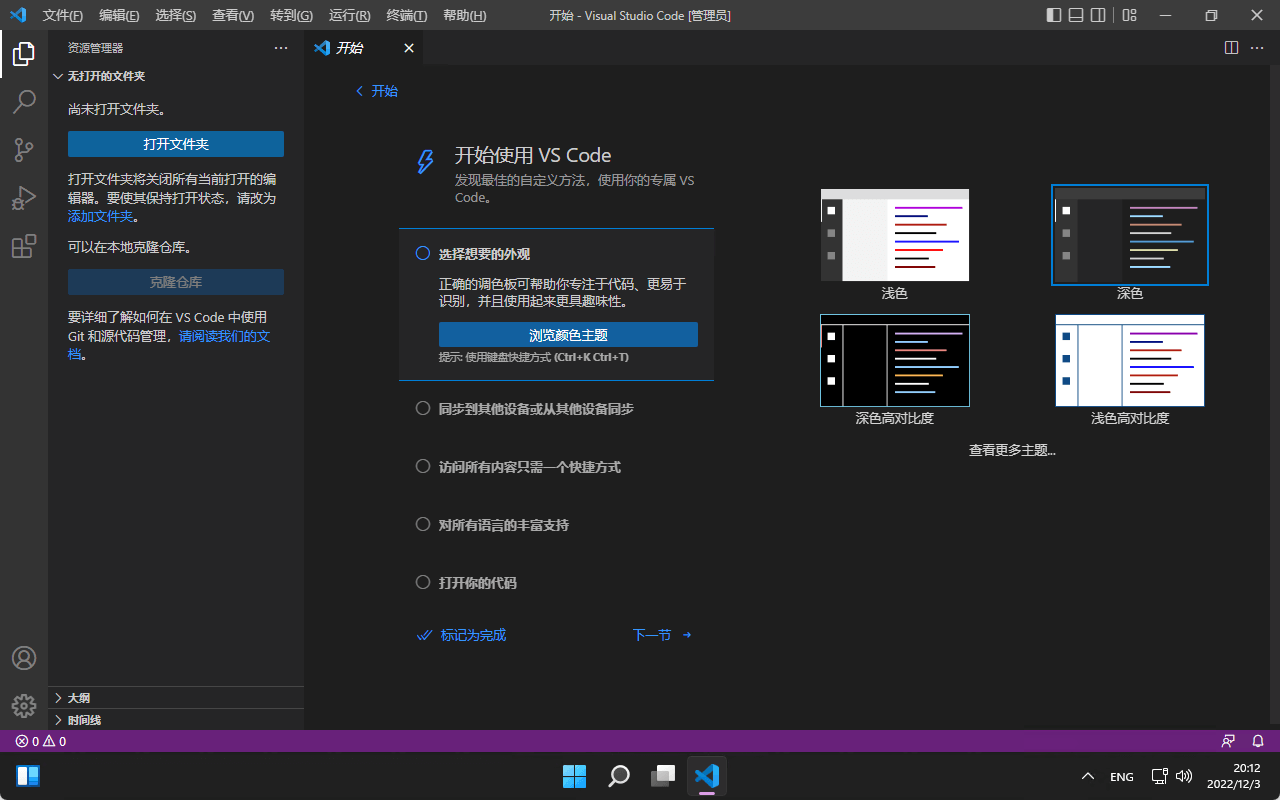Open the 帮助(H) menu
1280x800 pixels.
(464, 16)
